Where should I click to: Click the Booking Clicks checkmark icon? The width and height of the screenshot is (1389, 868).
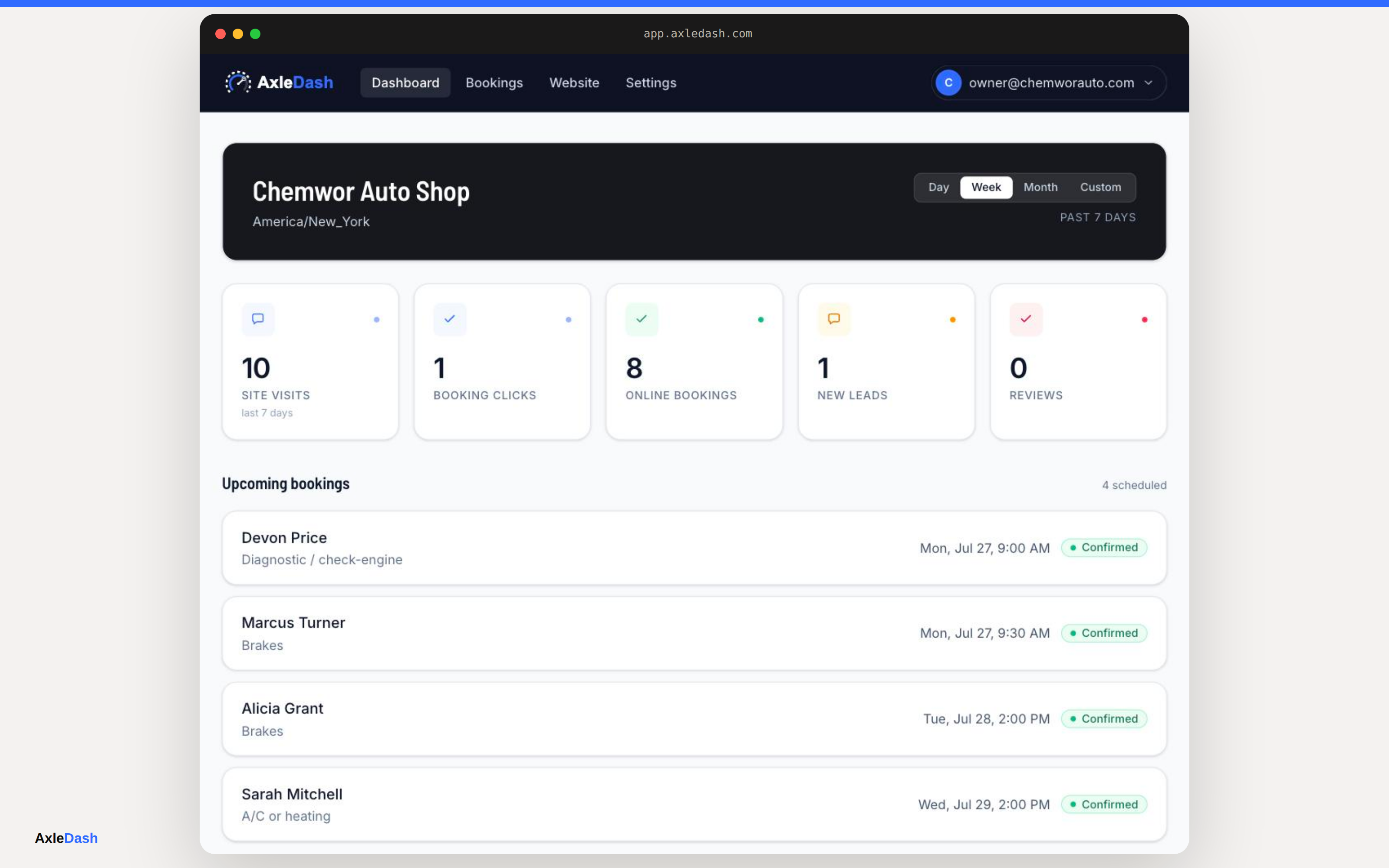(449, 319)
